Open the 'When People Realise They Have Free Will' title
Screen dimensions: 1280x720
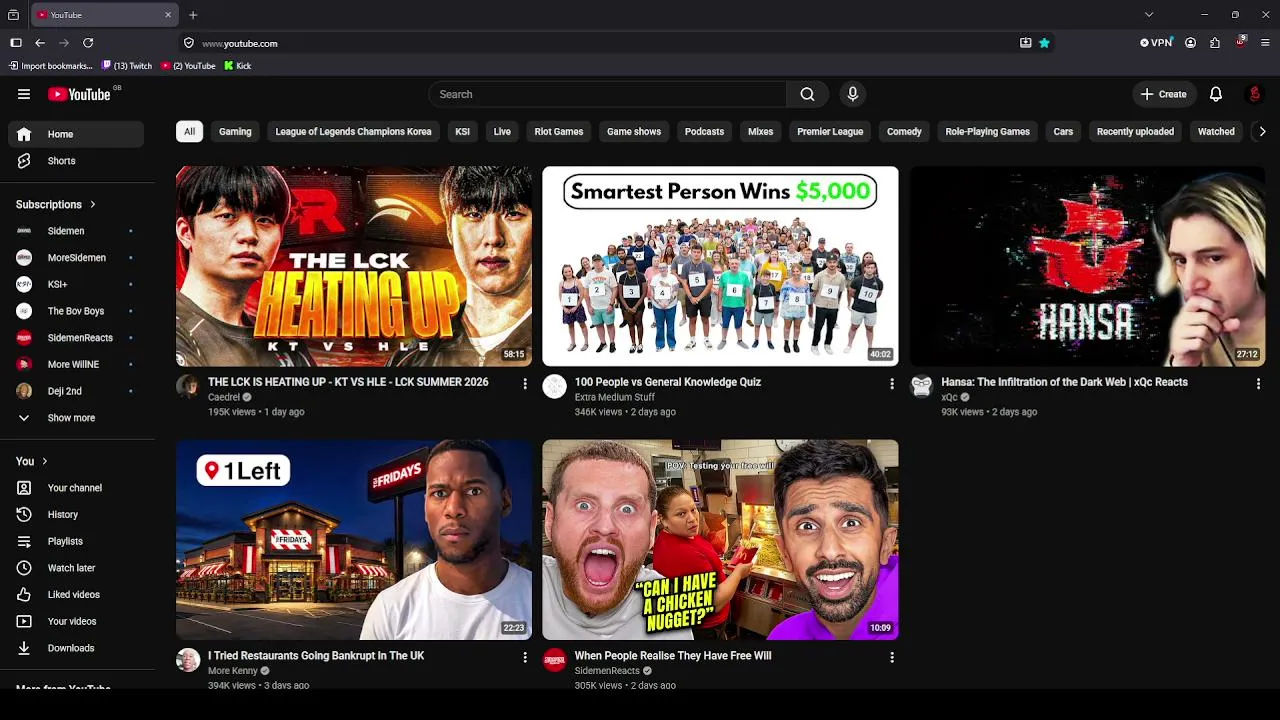pyautogui.click(x=673, y=656)
